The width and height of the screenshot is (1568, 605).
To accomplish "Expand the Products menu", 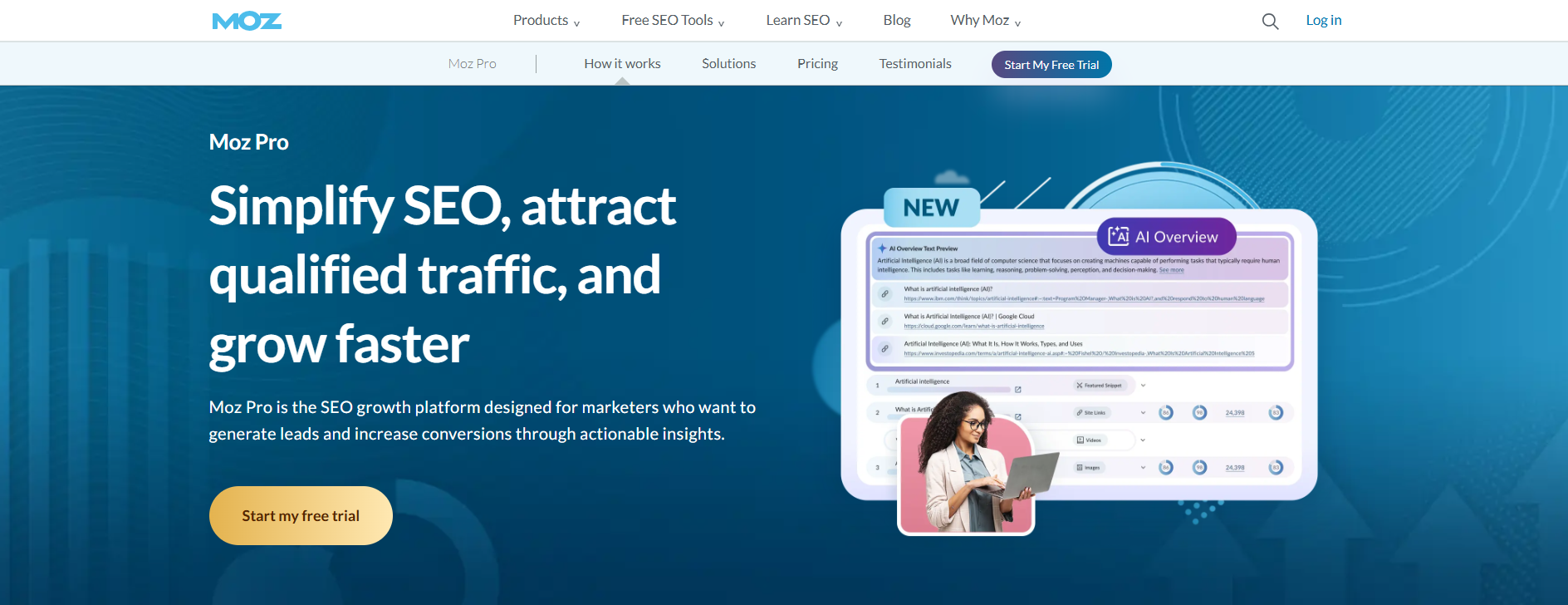I will pyautogui.click(x=546, y=20).
